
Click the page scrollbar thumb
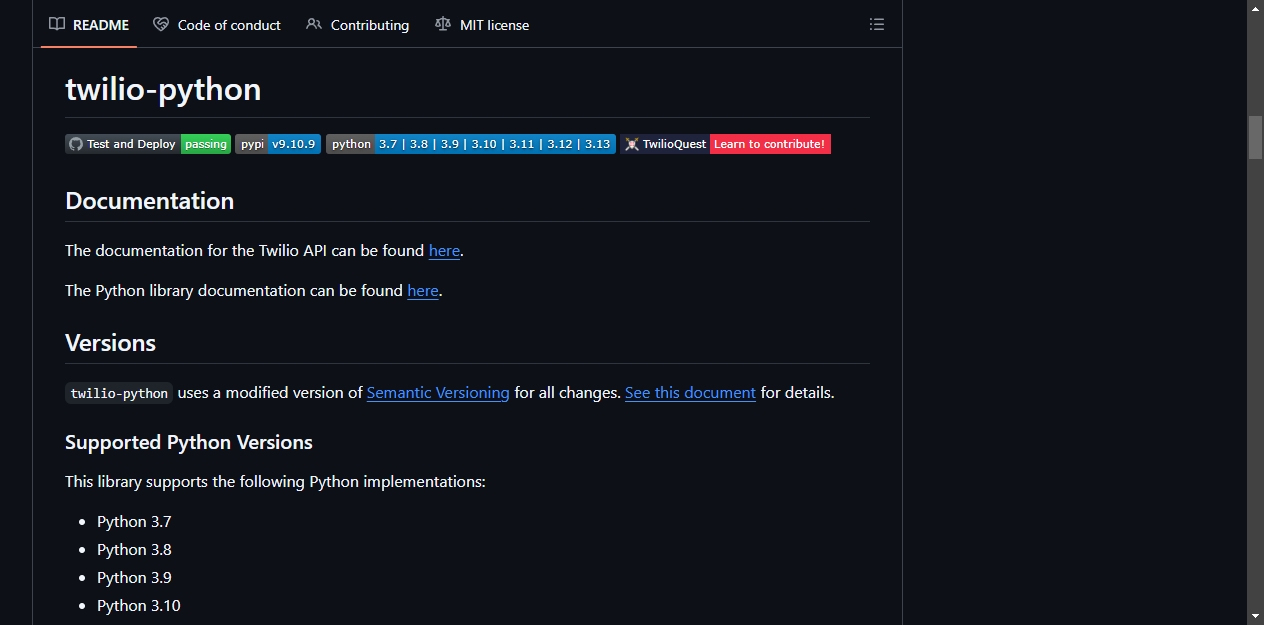pyautogui.click(x=1255, y=138)
